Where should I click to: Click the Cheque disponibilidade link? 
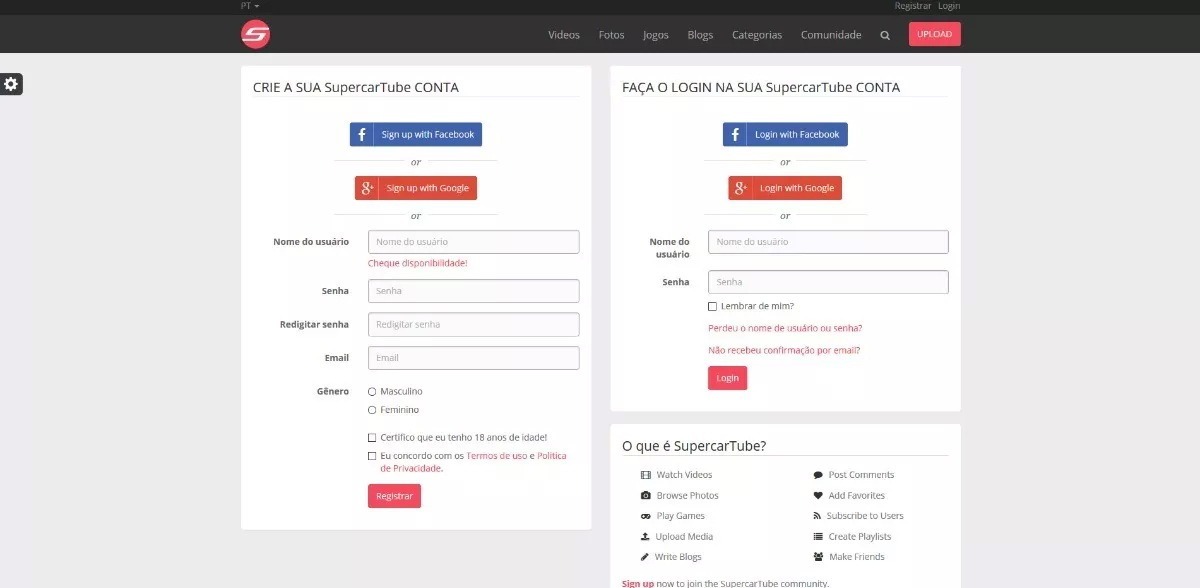(x=418, y=263)
